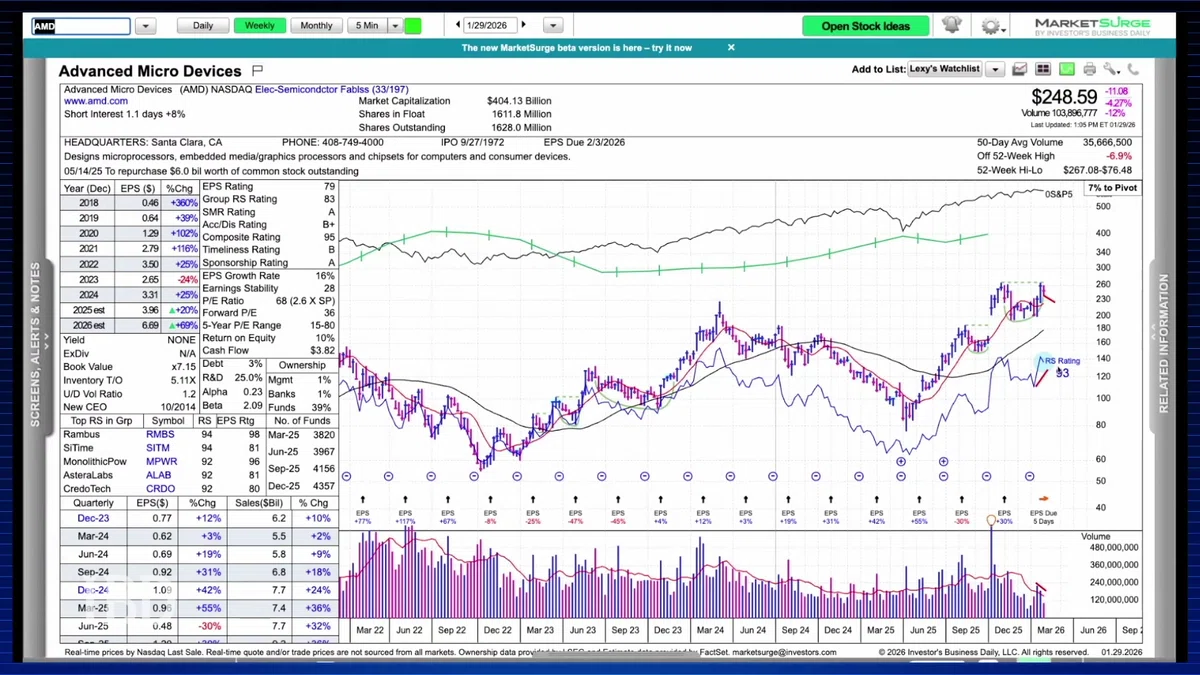Viewport: 1200px width, 675px height.
Task: Visit the www.amd.com website link
Action: click(x=96, y=101)
